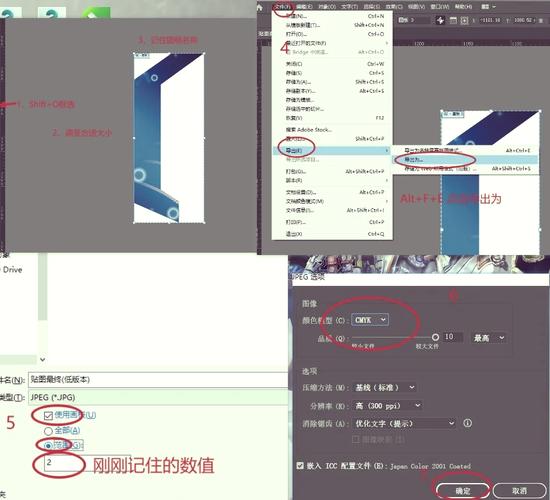This screenshot has height=500, width=550.
Task: Click the artboard options icon in control bar
Action: pyautogui.click(x=453, y=20)
